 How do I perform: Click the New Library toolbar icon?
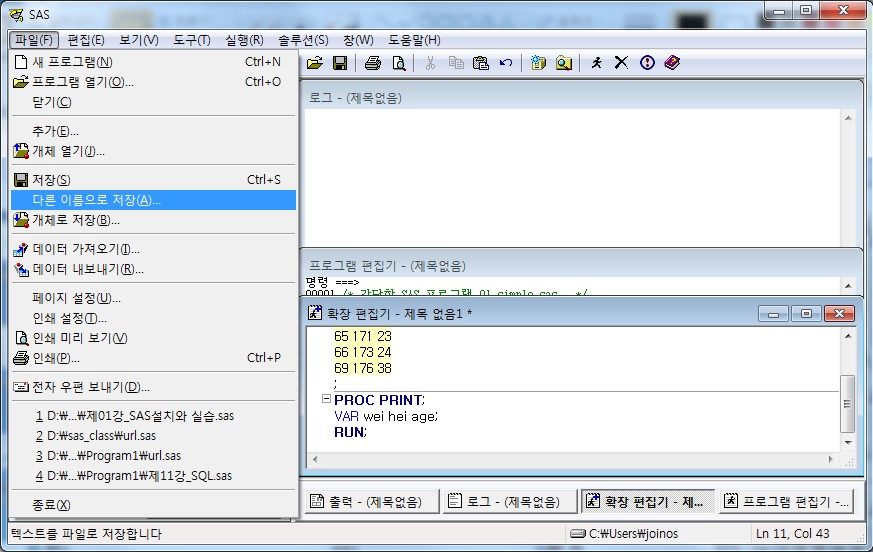coord(538,63)
